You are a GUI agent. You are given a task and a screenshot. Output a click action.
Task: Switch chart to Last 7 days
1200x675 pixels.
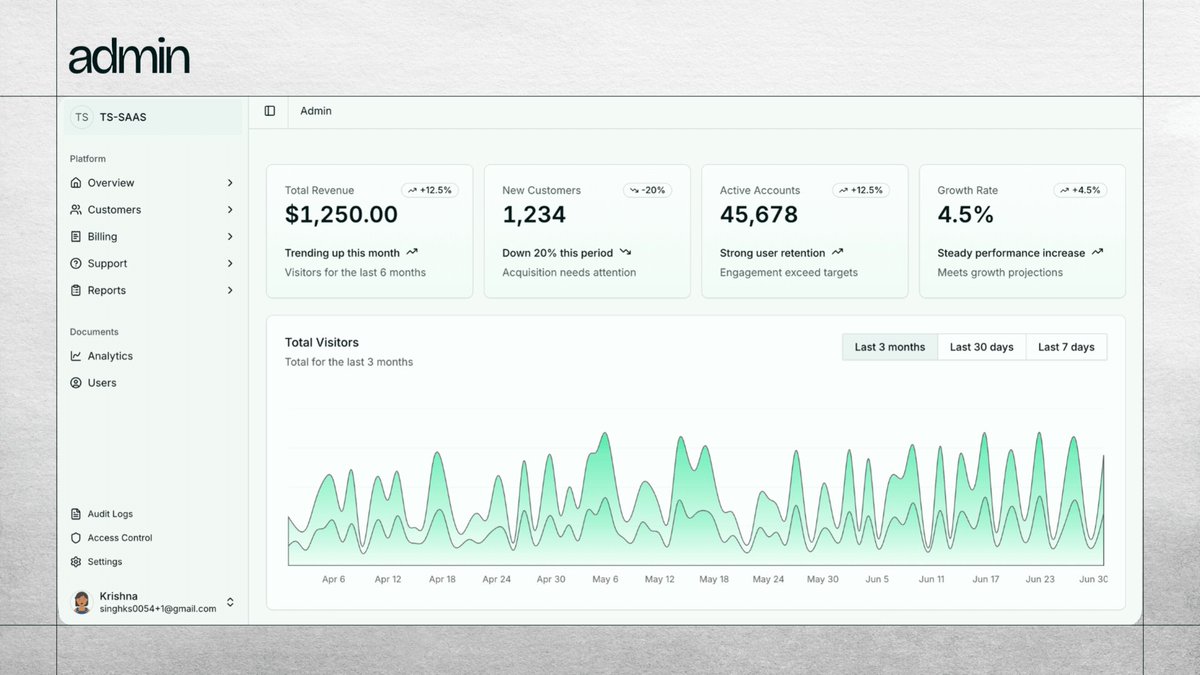coord(1066,347)
